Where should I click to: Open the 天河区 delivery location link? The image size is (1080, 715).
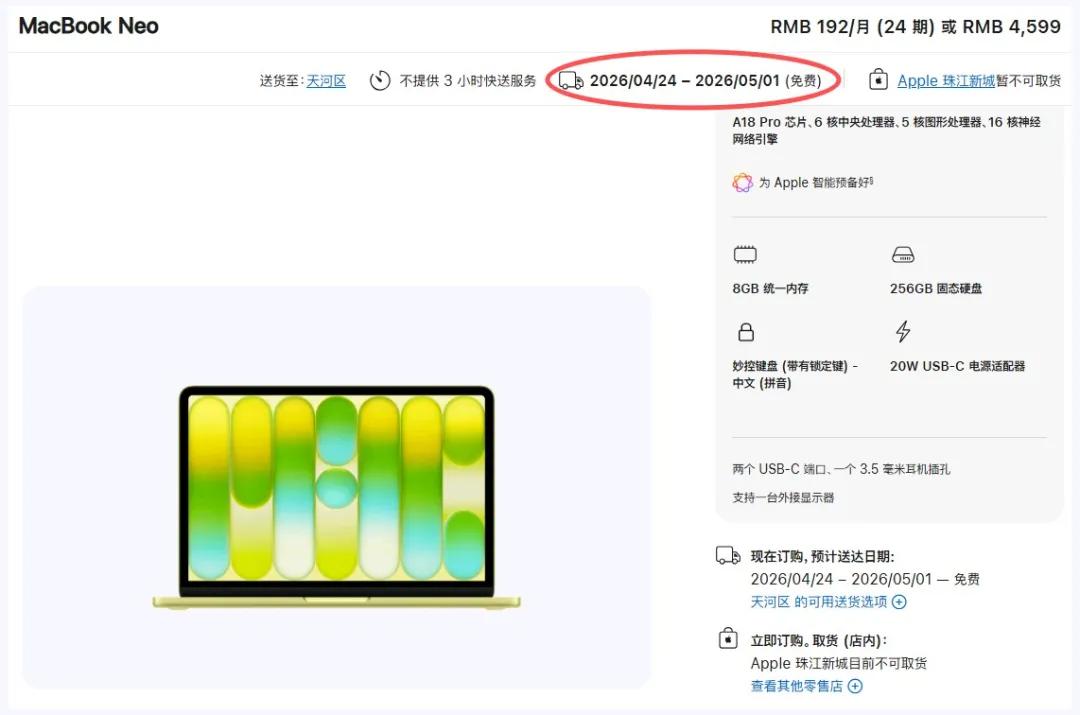point(326,81)
